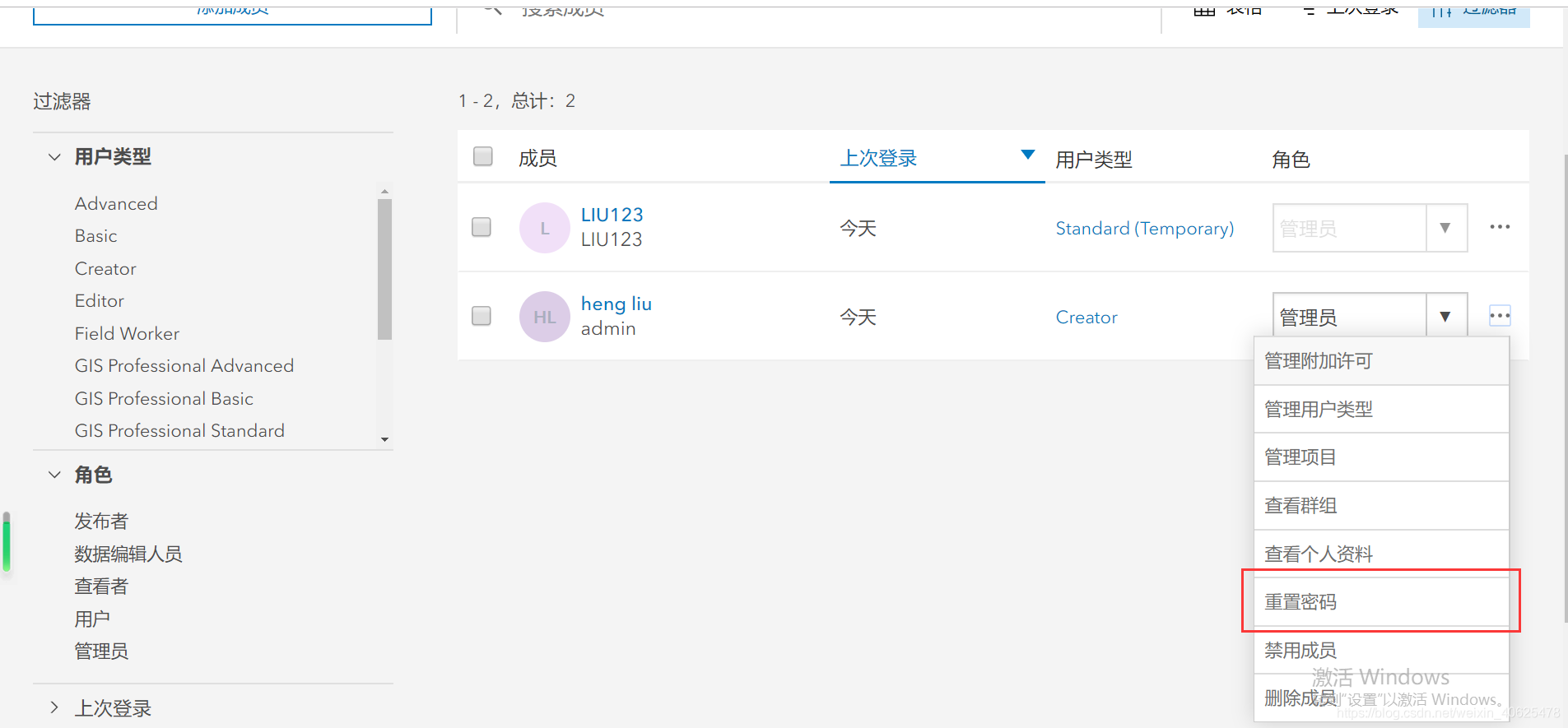
Task: Select all members checkbox in header
Action: click(x=483, y=156)
